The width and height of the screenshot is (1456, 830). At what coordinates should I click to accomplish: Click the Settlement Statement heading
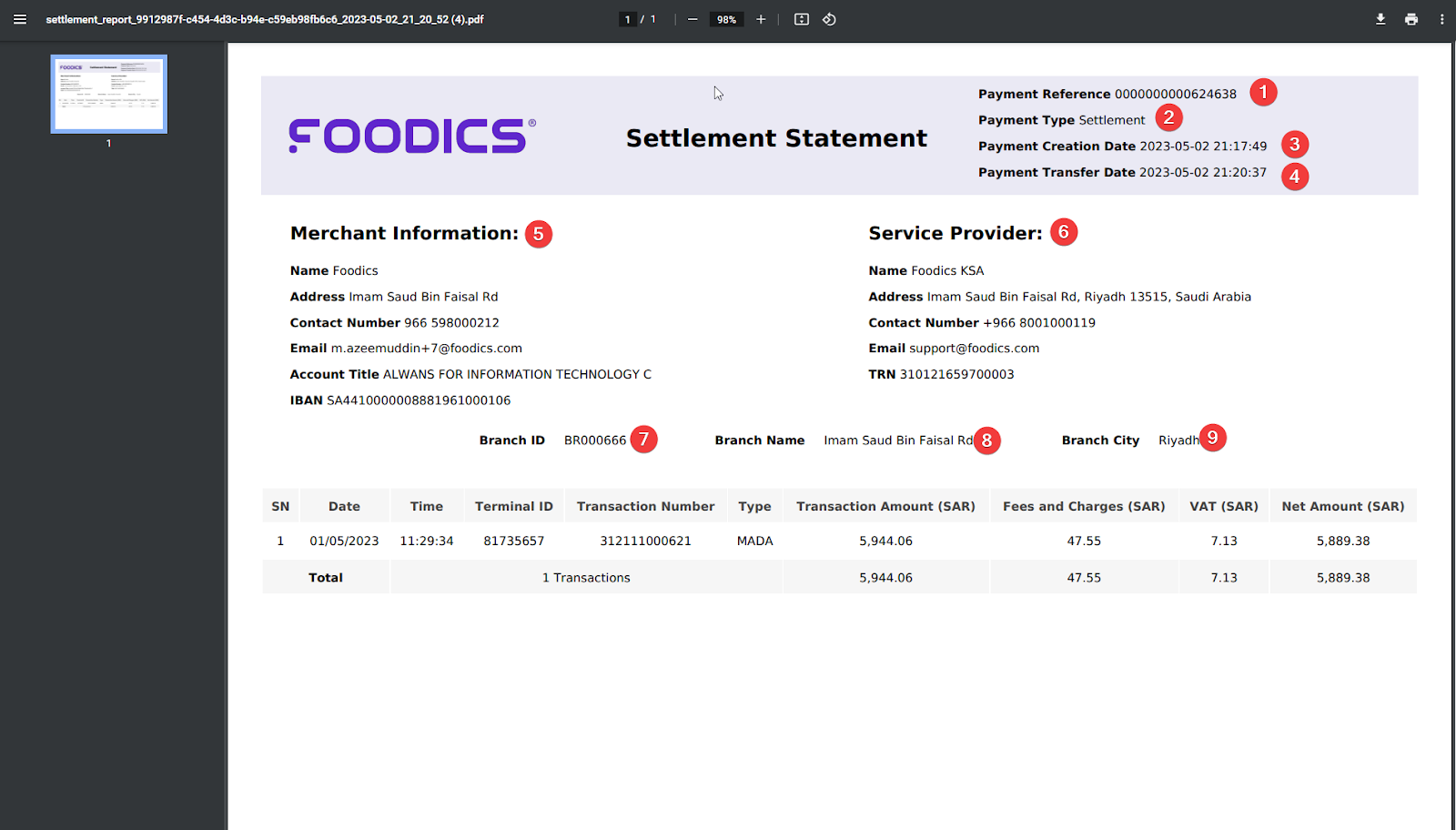click(776, 138)
